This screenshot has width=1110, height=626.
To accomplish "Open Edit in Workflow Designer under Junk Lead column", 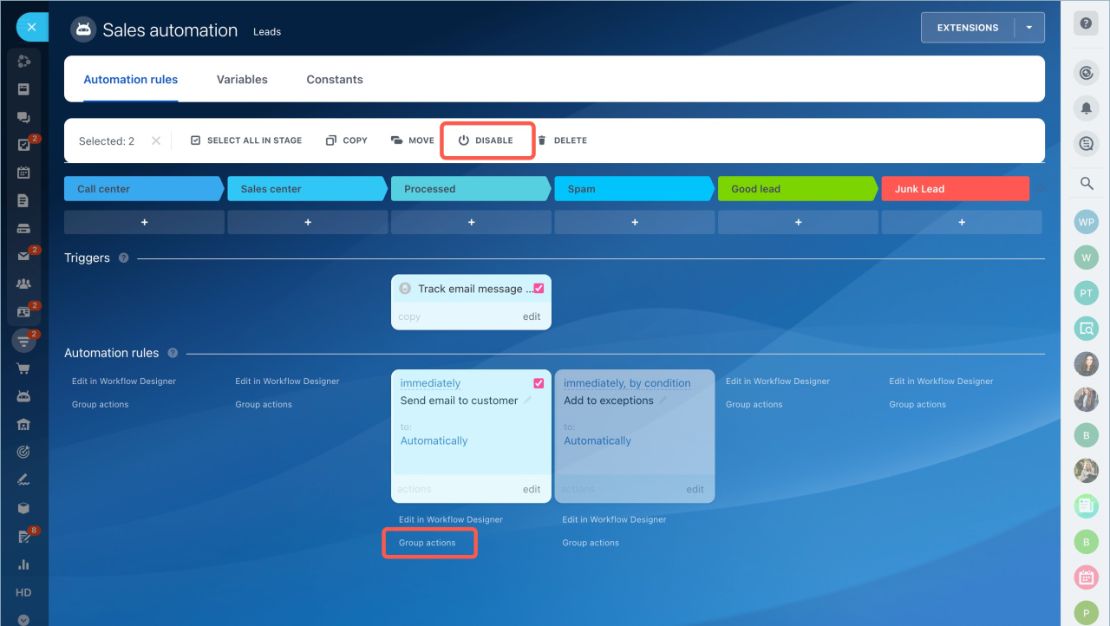I will pyautogui.click(x=941, y=381).
